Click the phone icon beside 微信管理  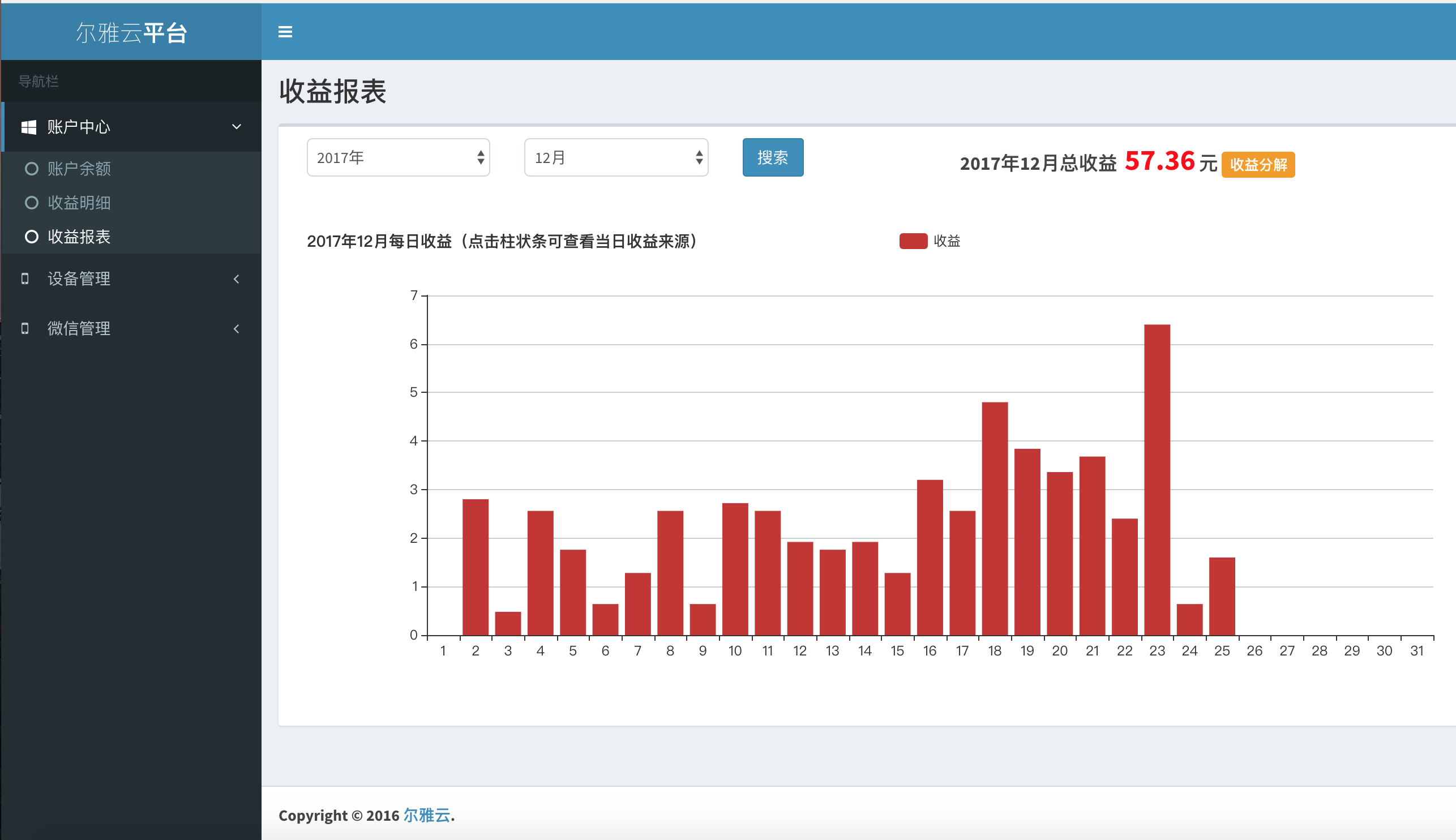tap(25, 328)
